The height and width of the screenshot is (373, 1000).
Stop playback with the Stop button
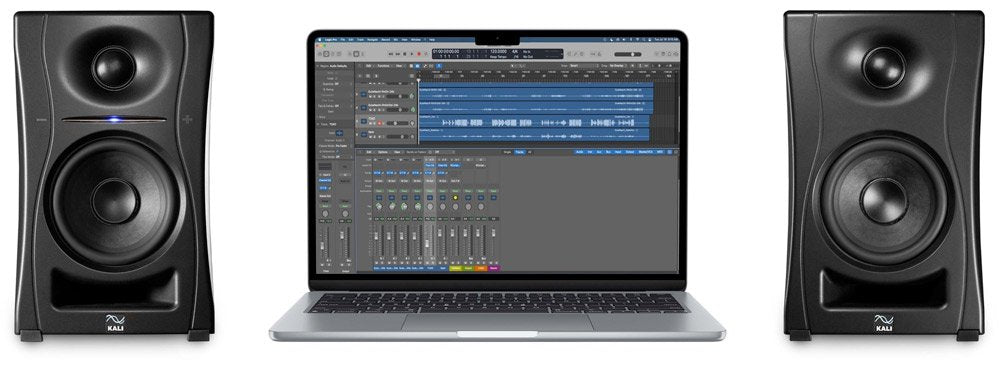[405, 54]
